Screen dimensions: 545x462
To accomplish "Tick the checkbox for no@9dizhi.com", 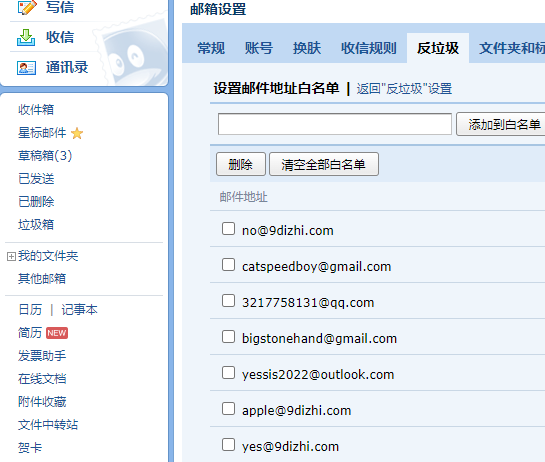I will 228,229.
